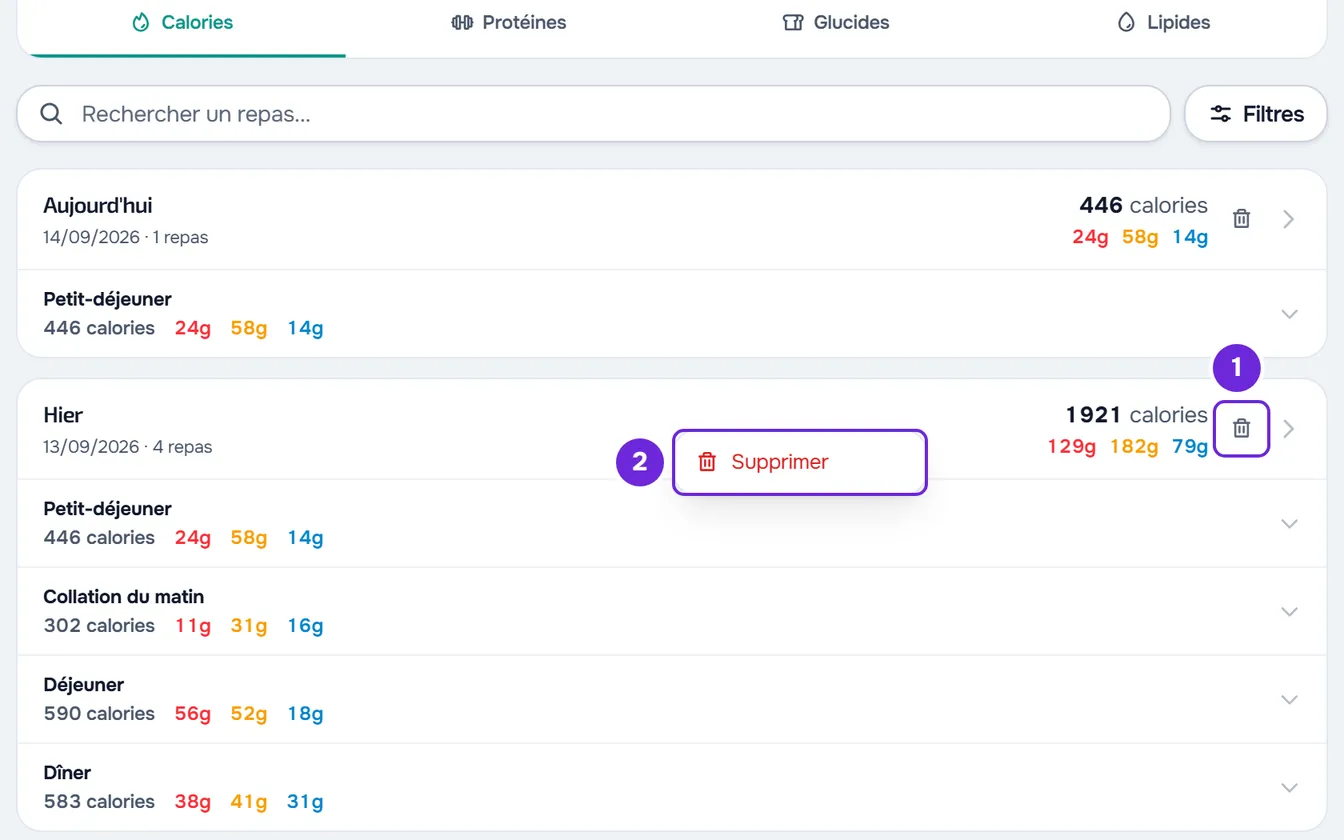Click the '14/09/2026 · 1 repas' subtitle
The height and width of the screenshot is (840, 1344).
click(126, 237)
